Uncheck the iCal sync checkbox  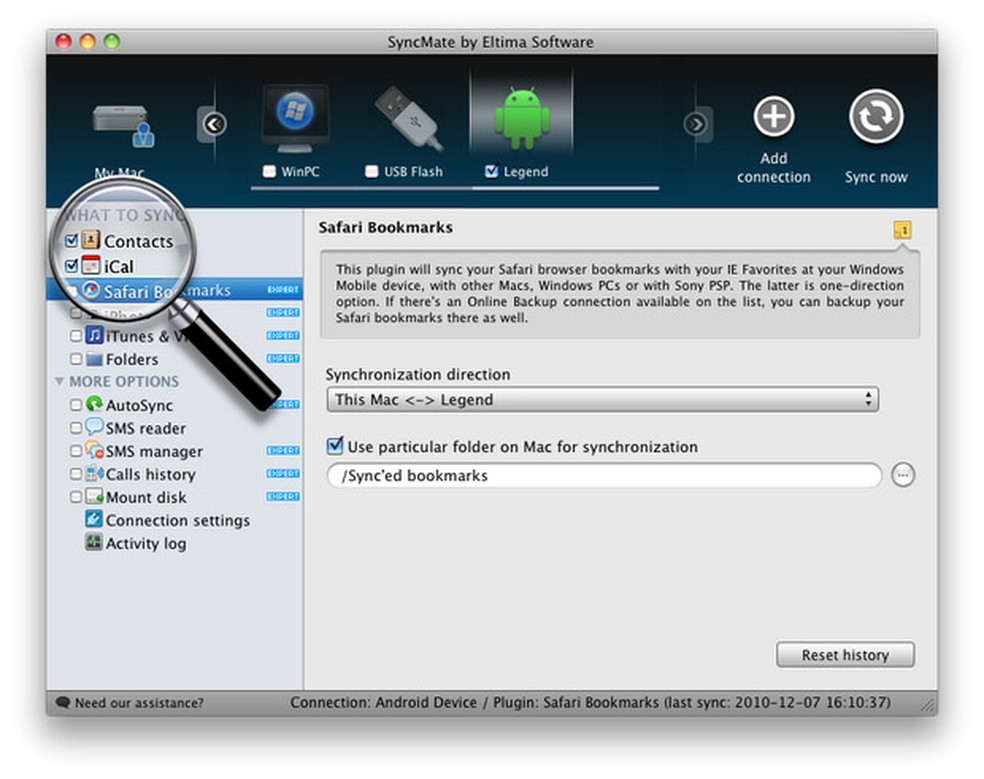pos(72,266)
